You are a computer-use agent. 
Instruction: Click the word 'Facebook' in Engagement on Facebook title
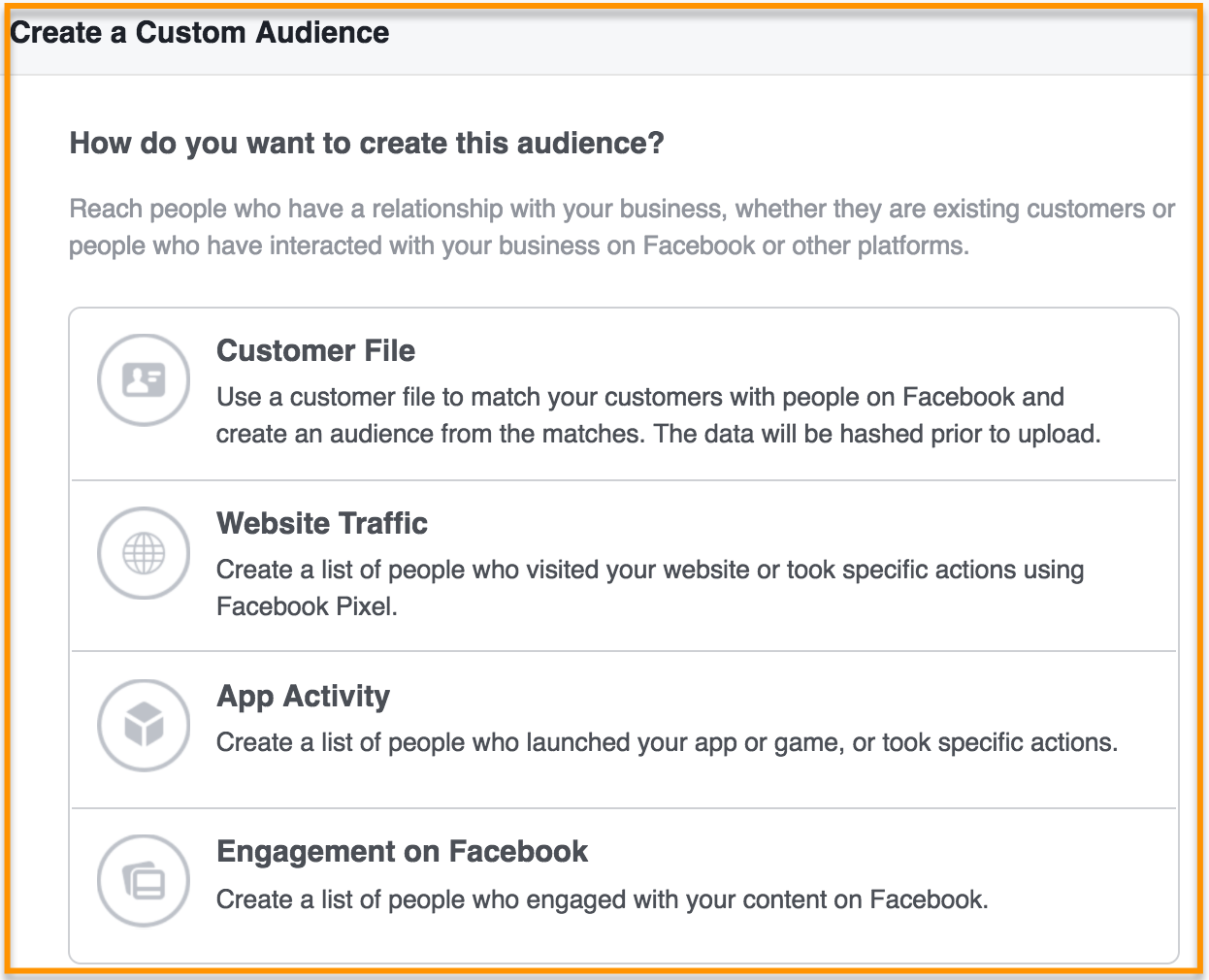518,851
